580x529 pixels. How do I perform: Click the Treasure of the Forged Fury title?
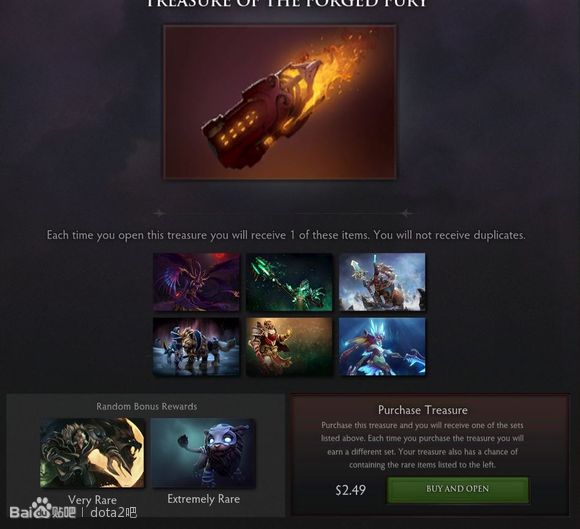tap(287, 3)
